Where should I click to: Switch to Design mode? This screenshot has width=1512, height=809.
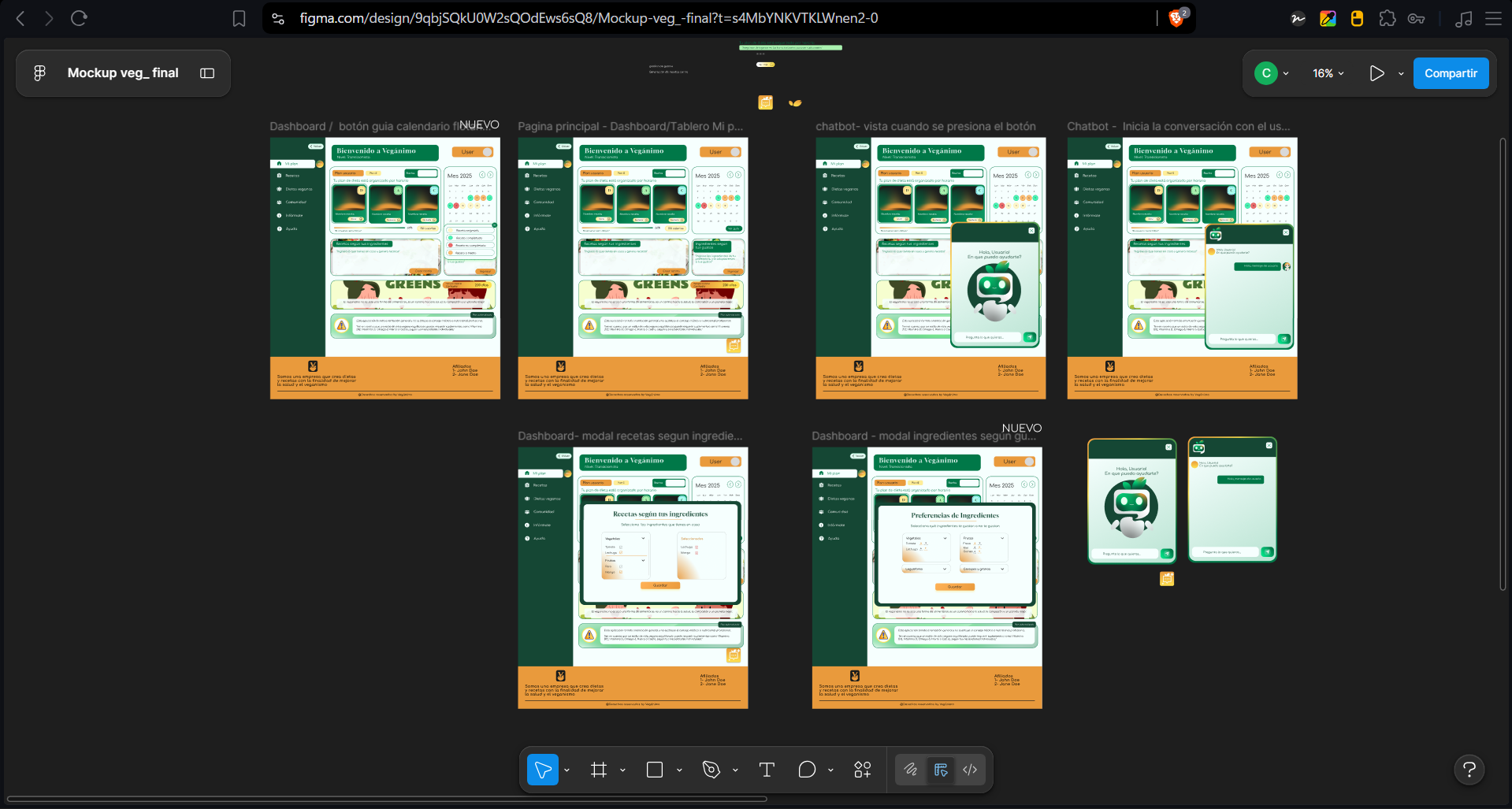pos(941,770)
